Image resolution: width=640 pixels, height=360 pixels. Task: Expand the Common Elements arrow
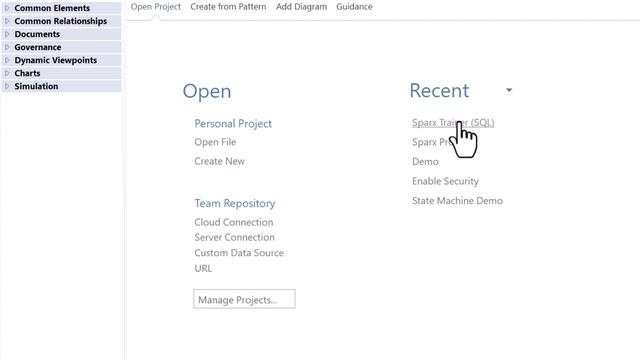tap(7, 8)
